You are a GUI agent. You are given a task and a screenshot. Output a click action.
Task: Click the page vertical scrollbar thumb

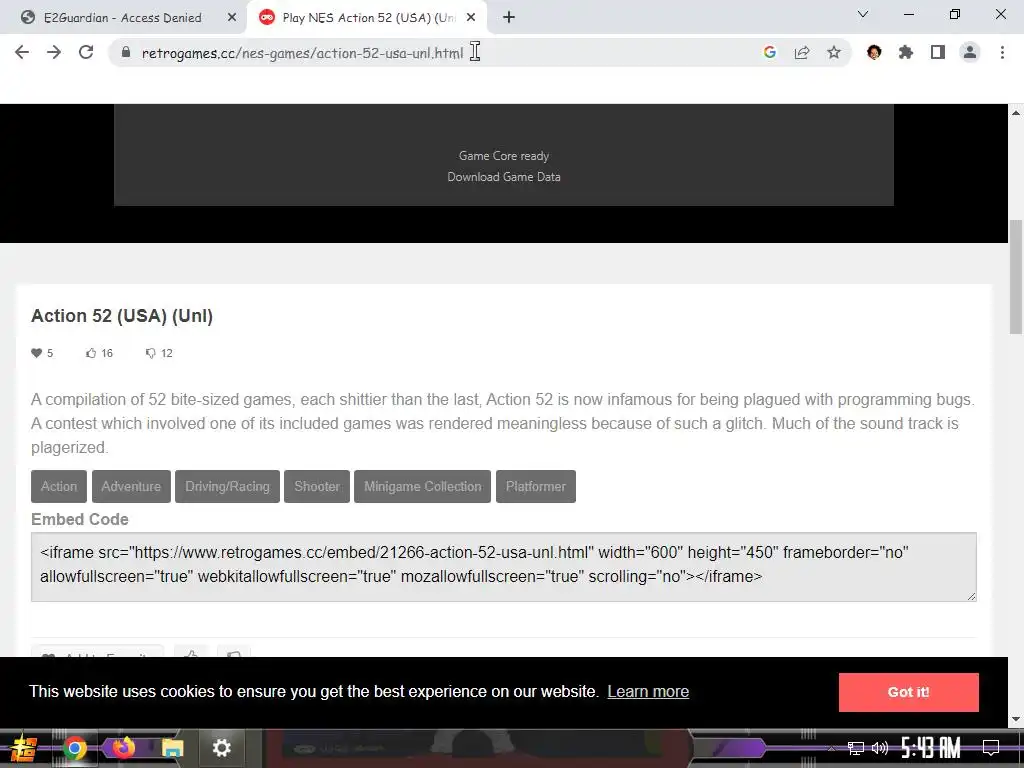click(1016, 277)
